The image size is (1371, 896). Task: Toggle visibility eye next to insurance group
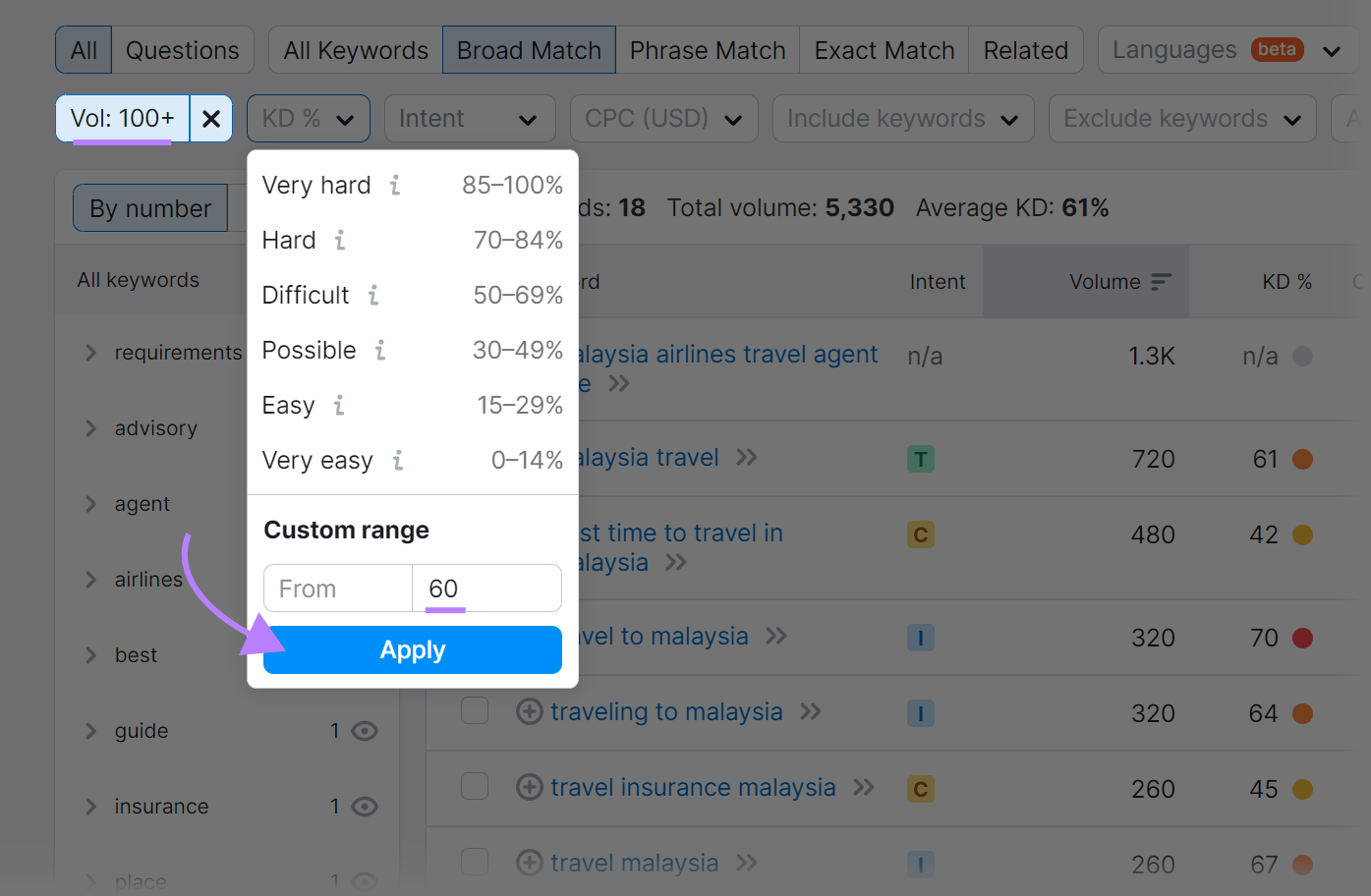(365, 807)
